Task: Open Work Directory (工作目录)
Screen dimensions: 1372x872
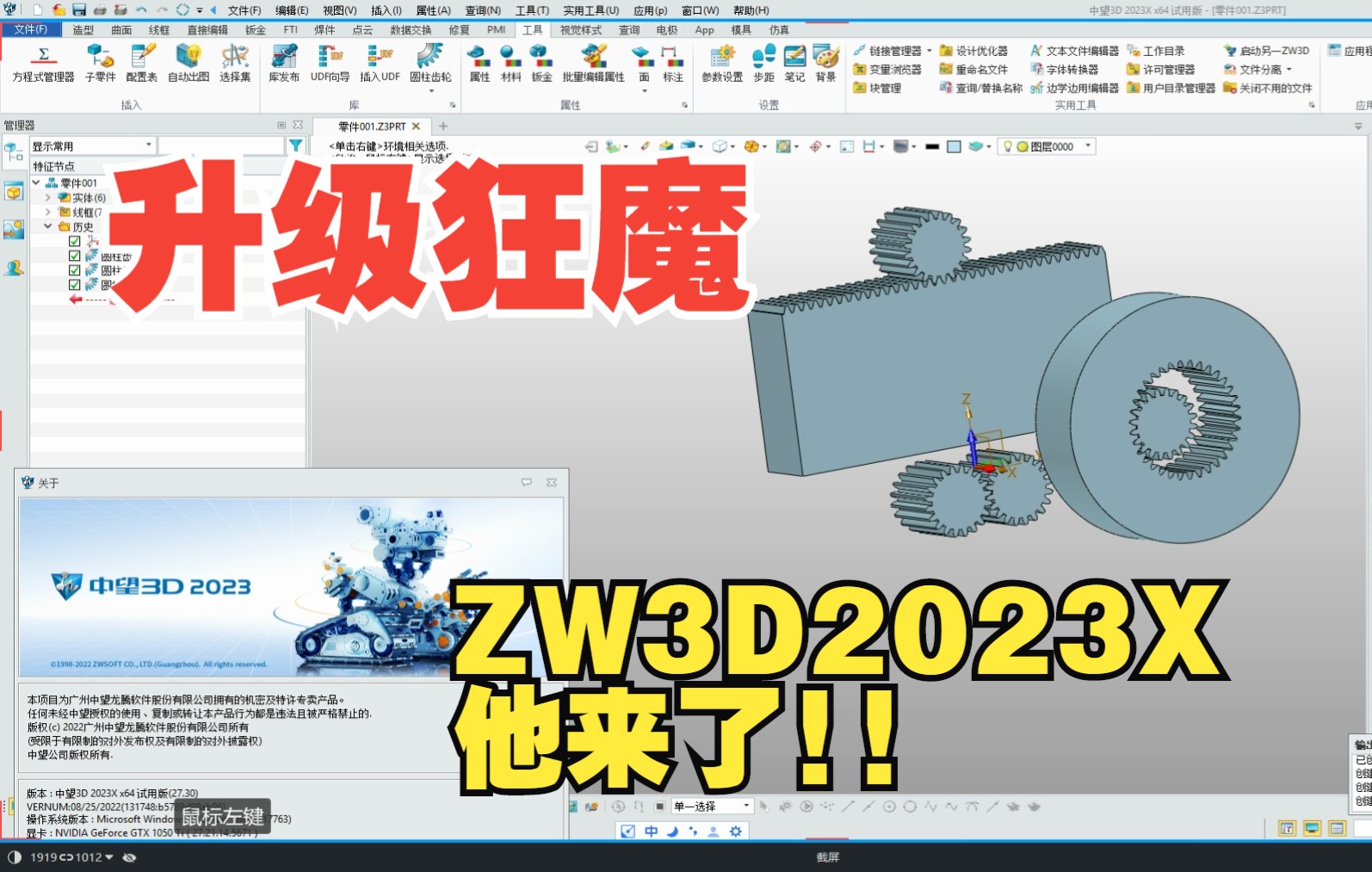Action: tap(1156, 51)
